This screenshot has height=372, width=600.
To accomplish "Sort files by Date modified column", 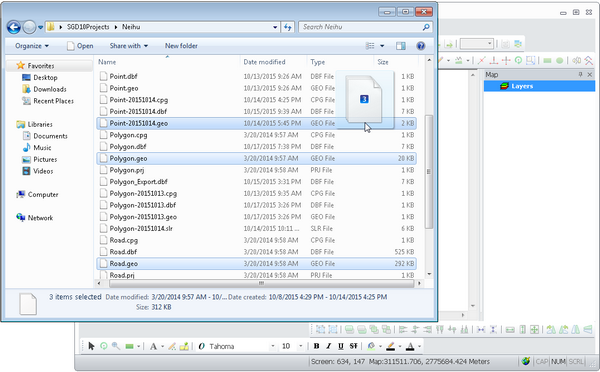I will tap(274, 62).
